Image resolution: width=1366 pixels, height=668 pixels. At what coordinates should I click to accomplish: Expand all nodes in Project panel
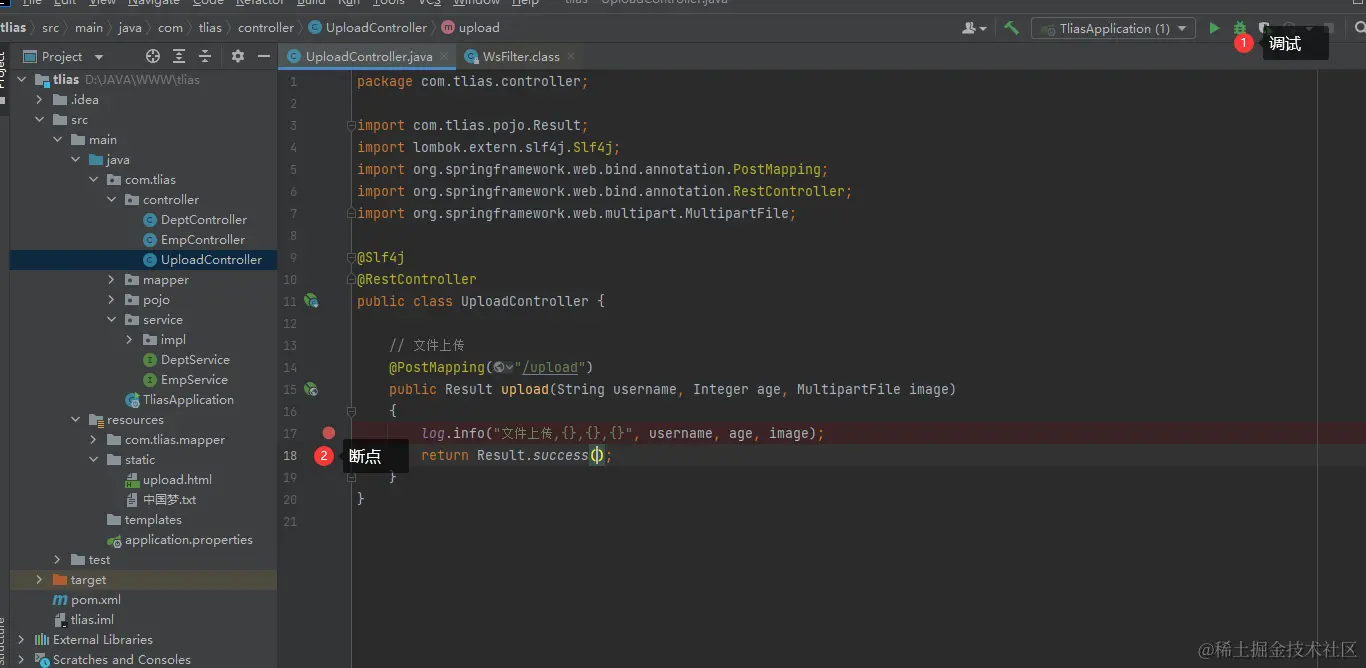point(179,56)
